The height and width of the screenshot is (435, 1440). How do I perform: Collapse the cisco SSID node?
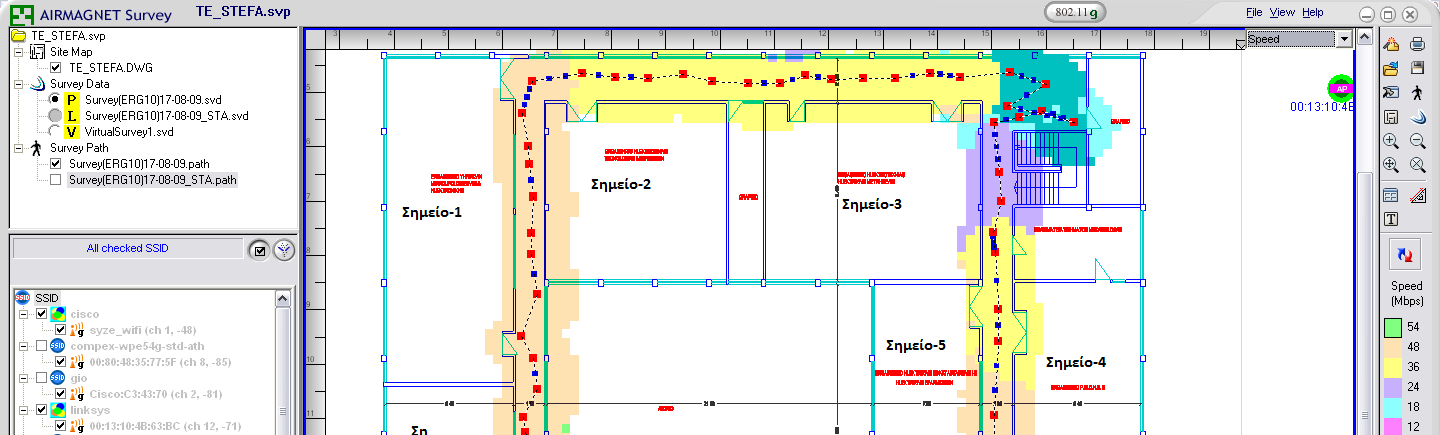coord(24,314)
